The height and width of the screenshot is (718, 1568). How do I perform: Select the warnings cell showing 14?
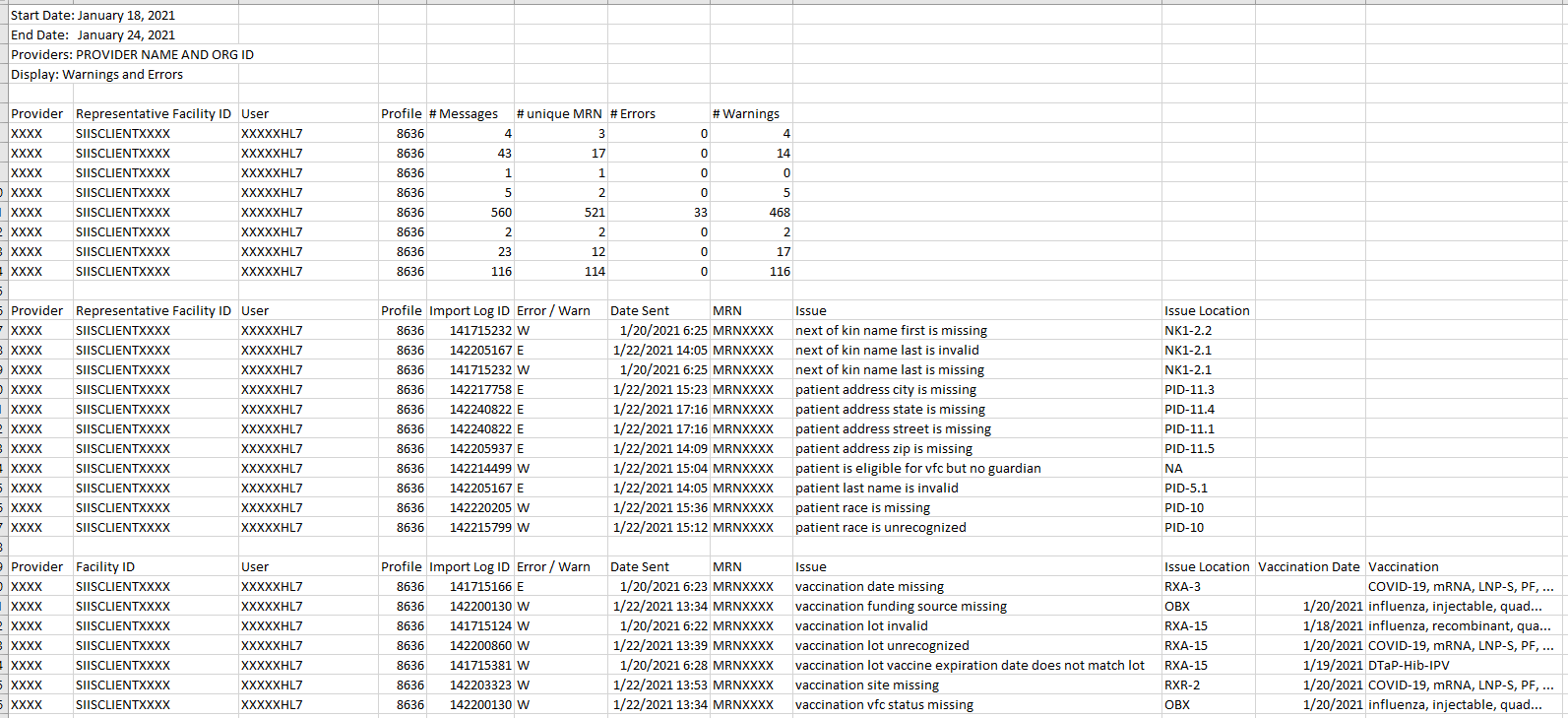click(751, 154)
